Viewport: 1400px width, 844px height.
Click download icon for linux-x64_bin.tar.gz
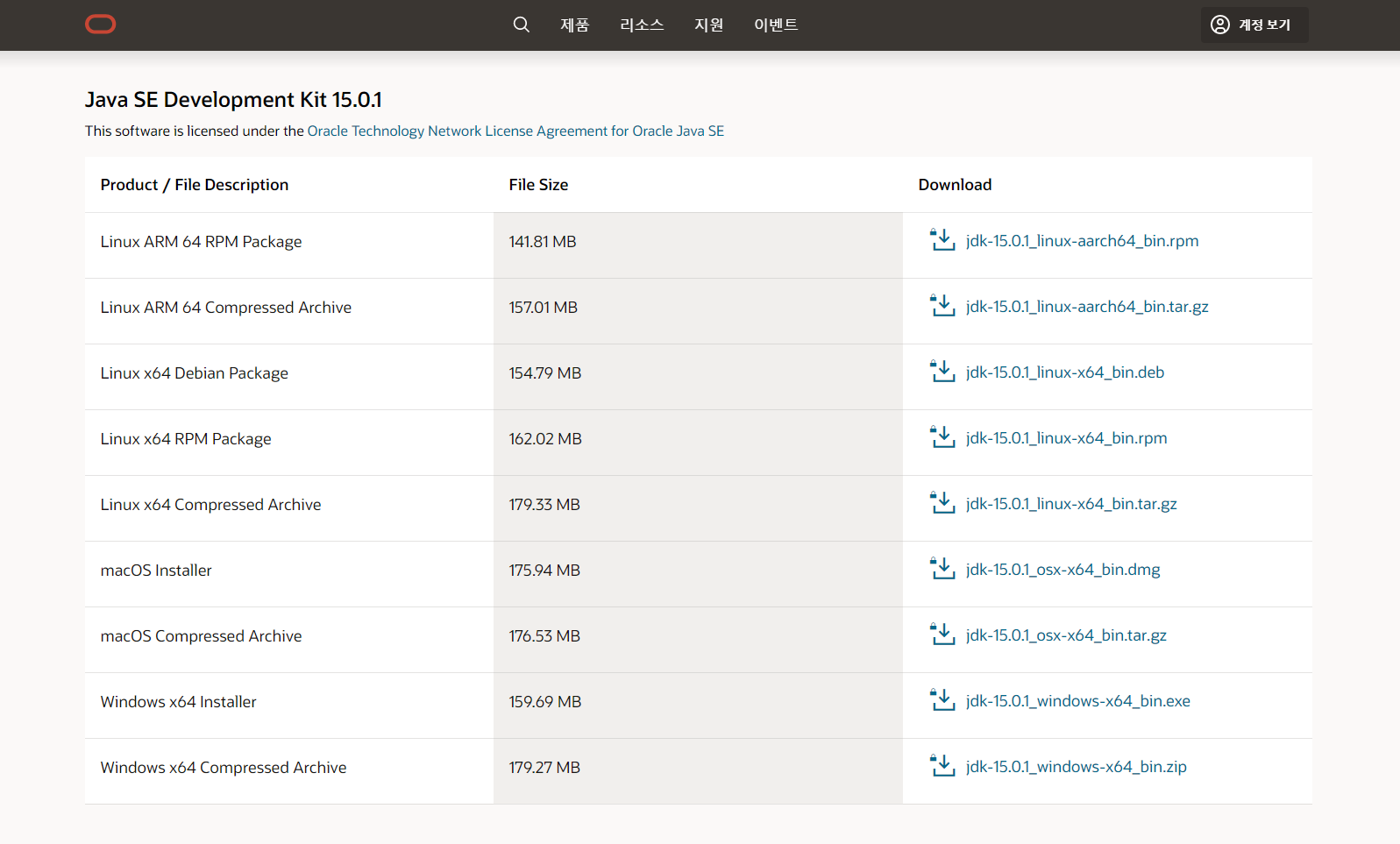[x=942, y=503]
